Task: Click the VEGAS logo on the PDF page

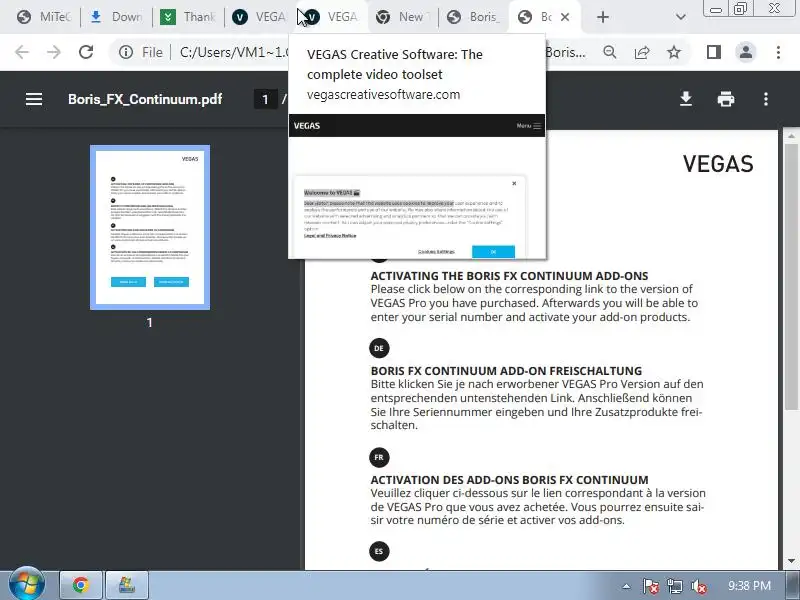Action: 718,164
